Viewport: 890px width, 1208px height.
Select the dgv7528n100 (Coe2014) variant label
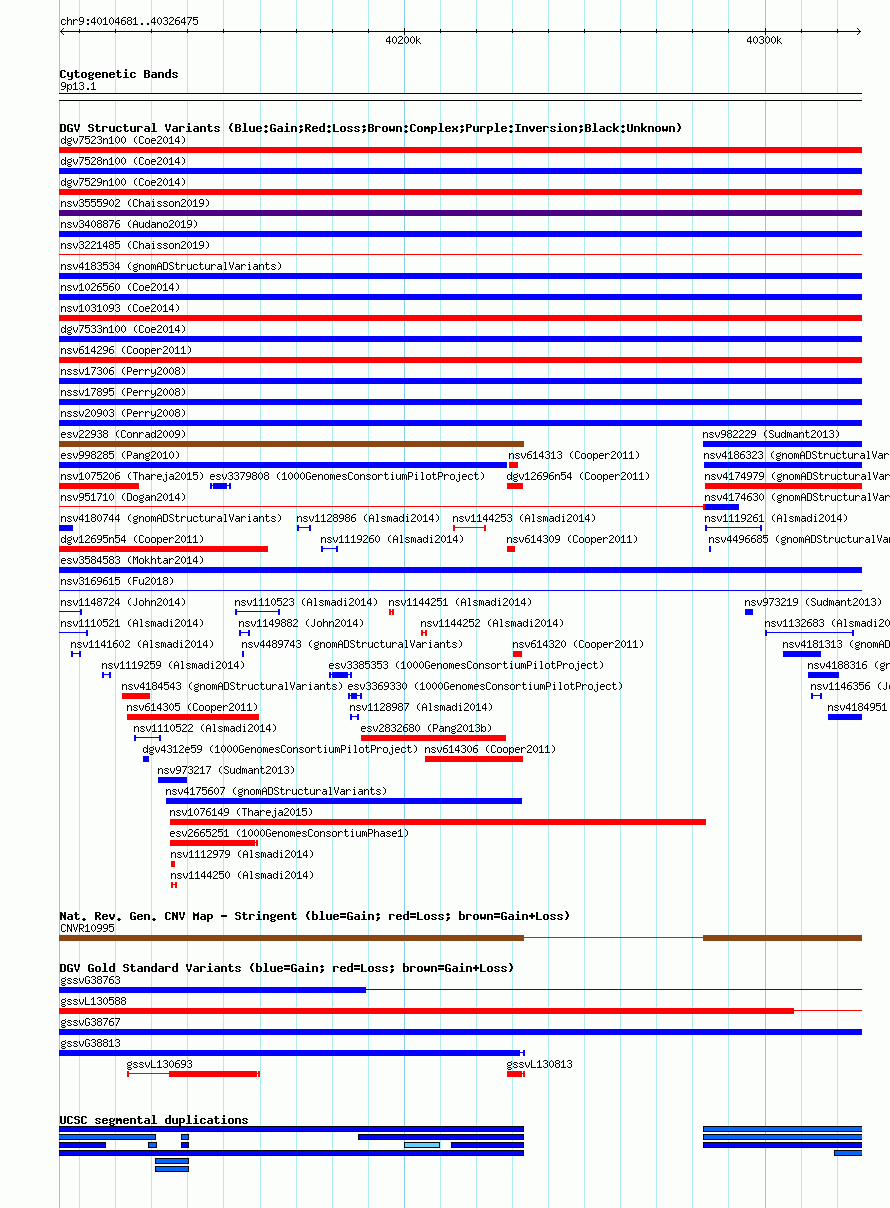point(123,161)
